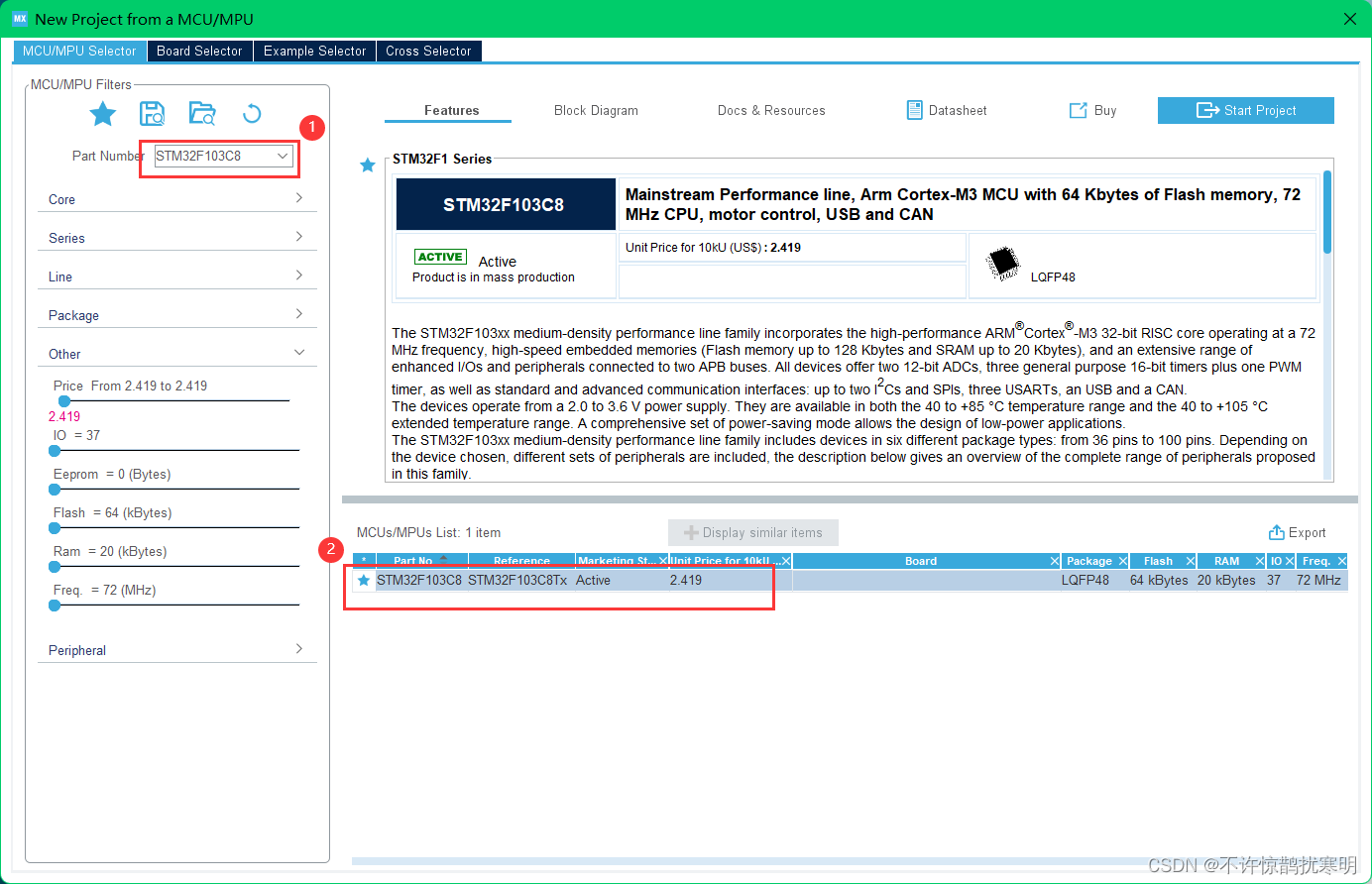Click the Flash slider handle
The height and width of the screenshot is (884, 1372).
55,527
